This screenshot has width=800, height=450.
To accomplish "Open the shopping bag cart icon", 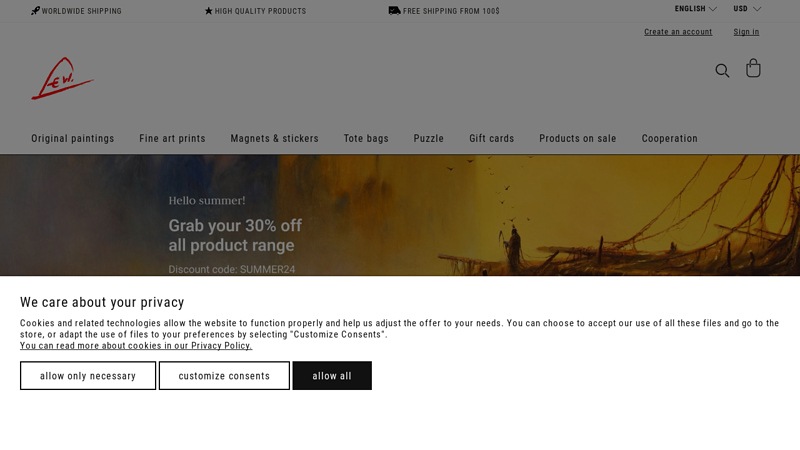I will point(753,68).
